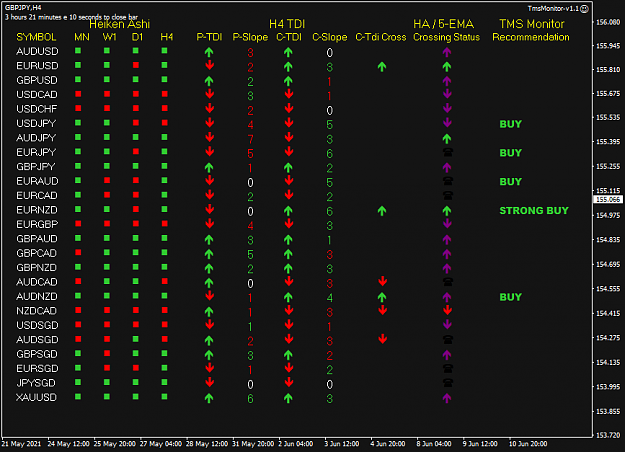Click the SYMBOL column header
The width and height of the screenshot is (625, 452).
(x=36, y=37)
